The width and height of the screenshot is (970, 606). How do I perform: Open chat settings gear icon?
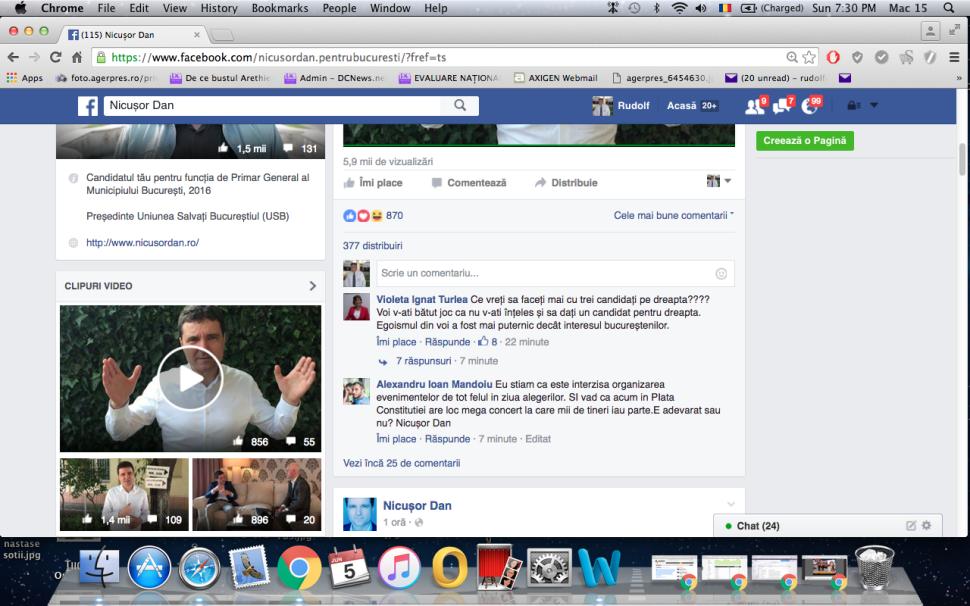point(926,525)
